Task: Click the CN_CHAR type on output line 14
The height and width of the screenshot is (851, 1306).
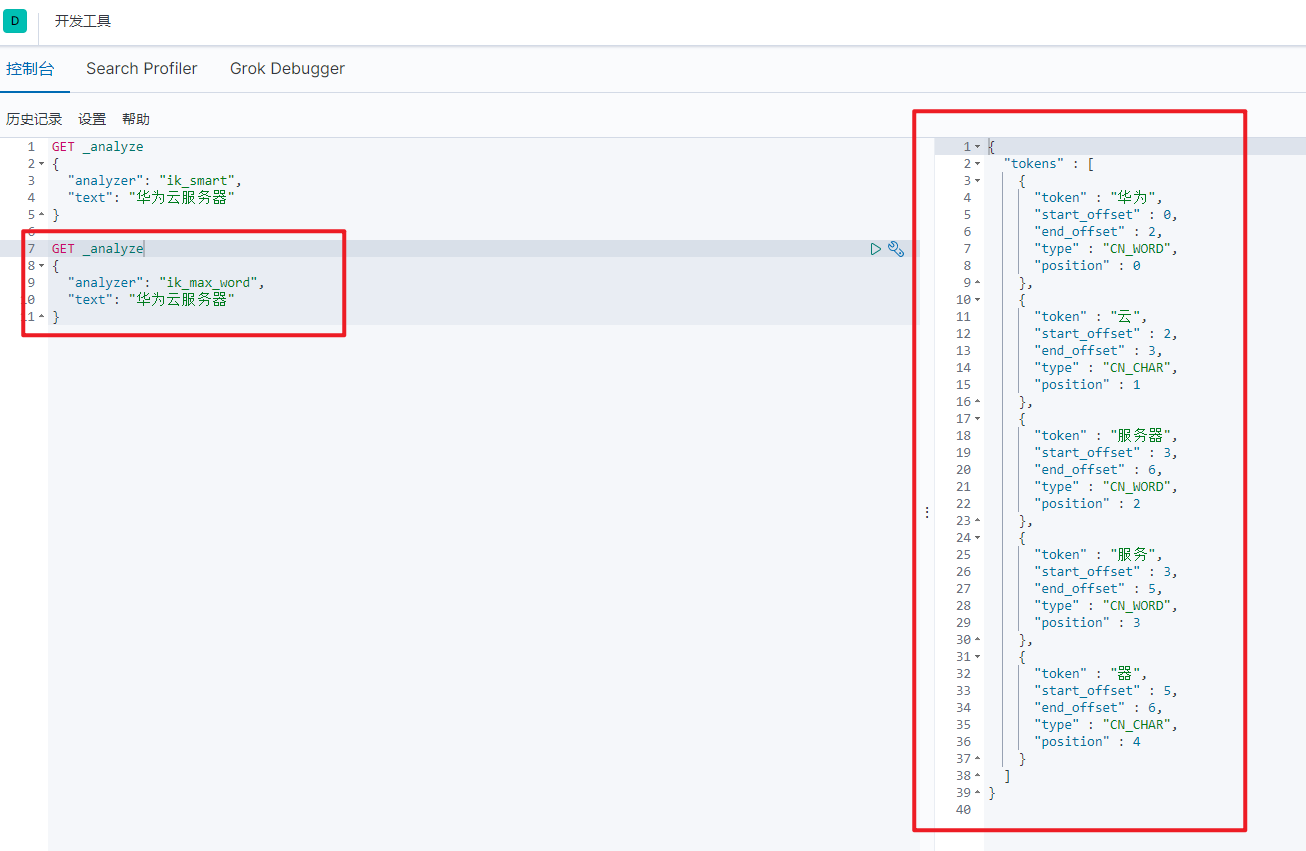Action: point(1137,368)
